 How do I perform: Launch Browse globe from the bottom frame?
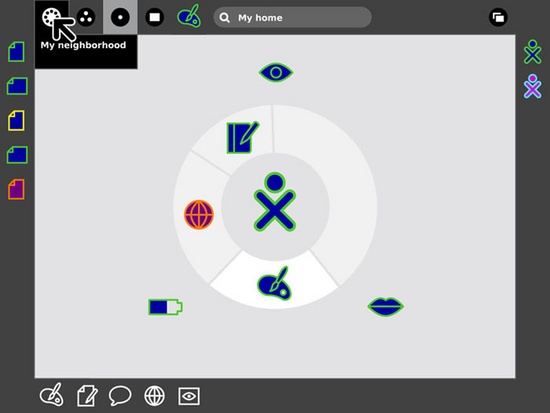(x=155, y=396)
